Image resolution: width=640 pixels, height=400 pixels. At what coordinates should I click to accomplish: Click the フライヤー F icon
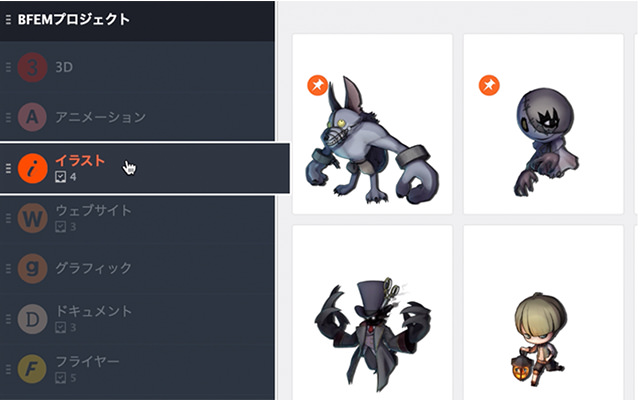point(32,369)
